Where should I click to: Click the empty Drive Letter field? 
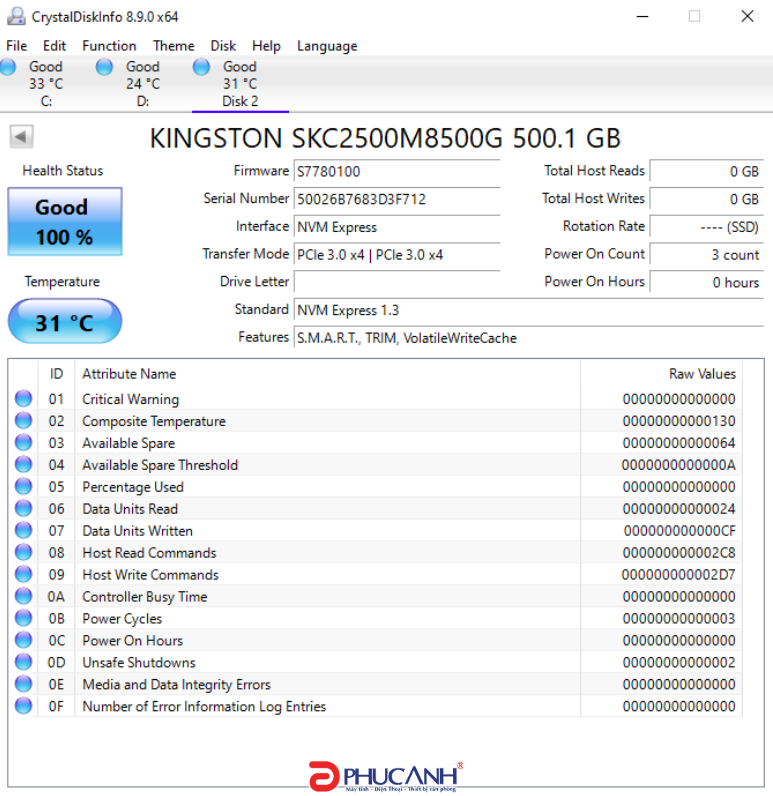click(397, 282)
